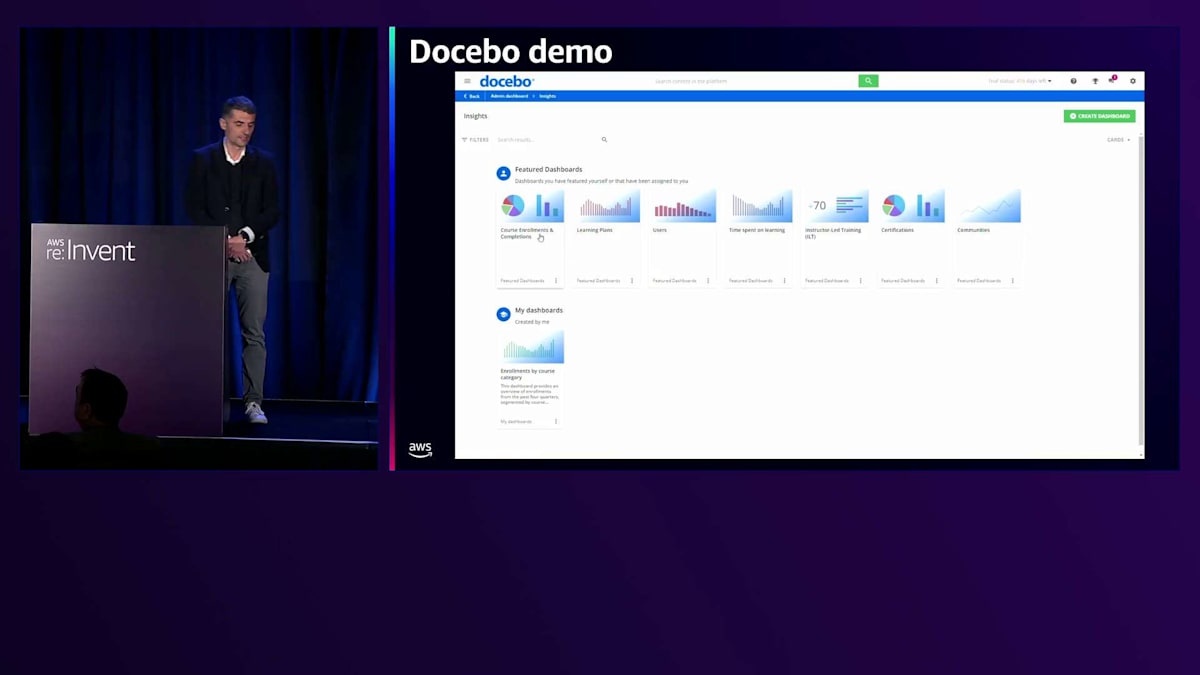Image resolution: width=1200 pixels, height=675 pixels.
Task: Click the Create Dashboard button
Action: click(1099, 116)
